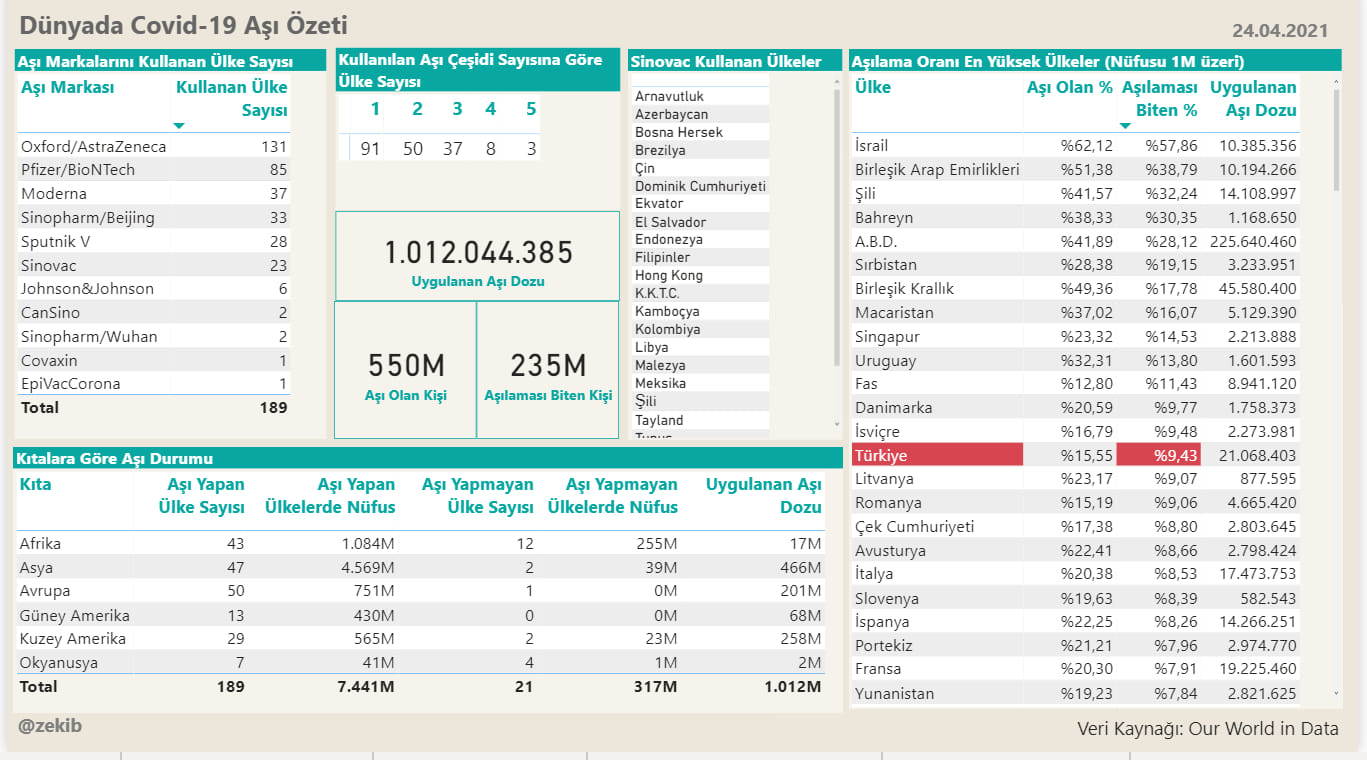The image size is (1367, 760).
Task: Click the country table scroll down arrow
Action: [1337, 693]
